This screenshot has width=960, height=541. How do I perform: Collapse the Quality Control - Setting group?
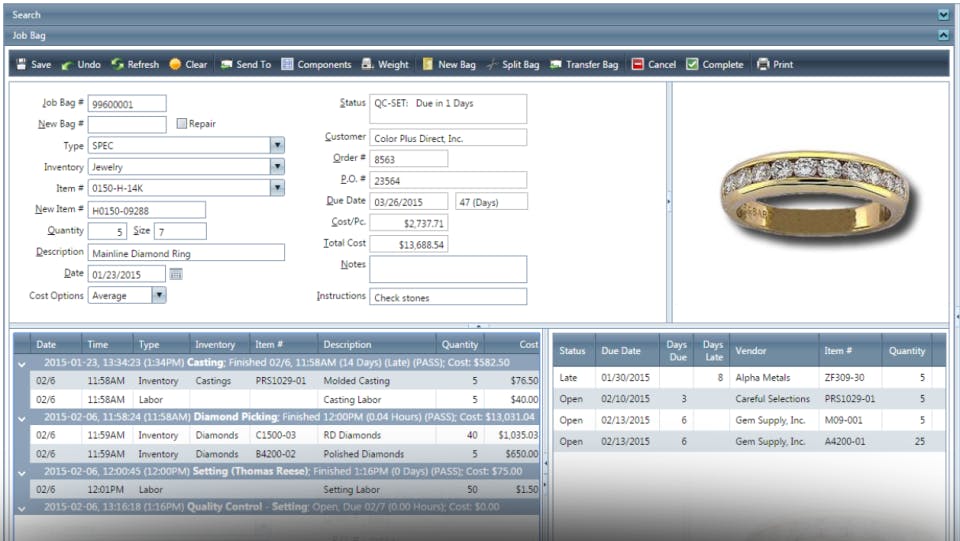22,508
